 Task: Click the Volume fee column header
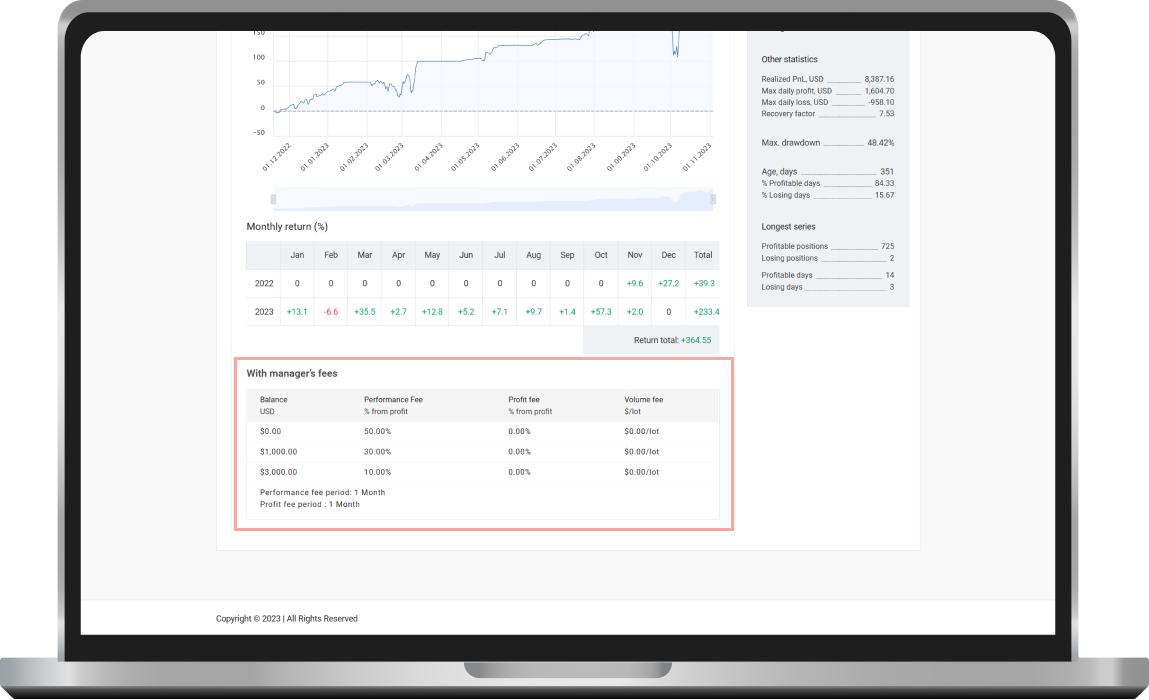click(x=643, y=400)
